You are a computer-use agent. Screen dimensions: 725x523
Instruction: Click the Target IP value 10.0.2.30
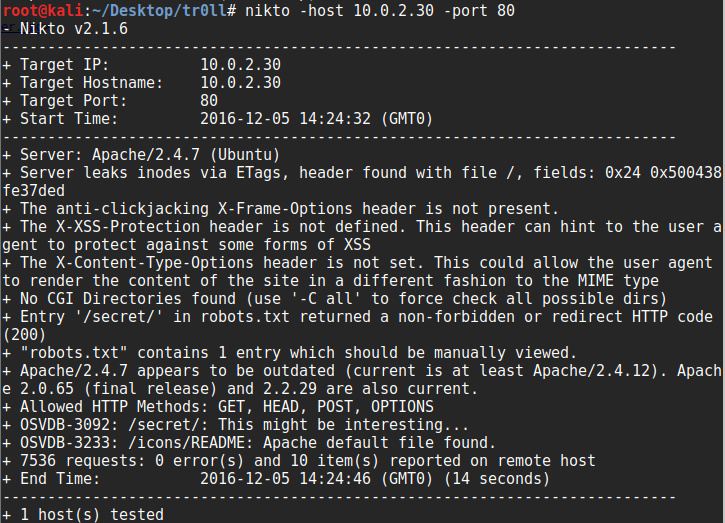(240, 64)
